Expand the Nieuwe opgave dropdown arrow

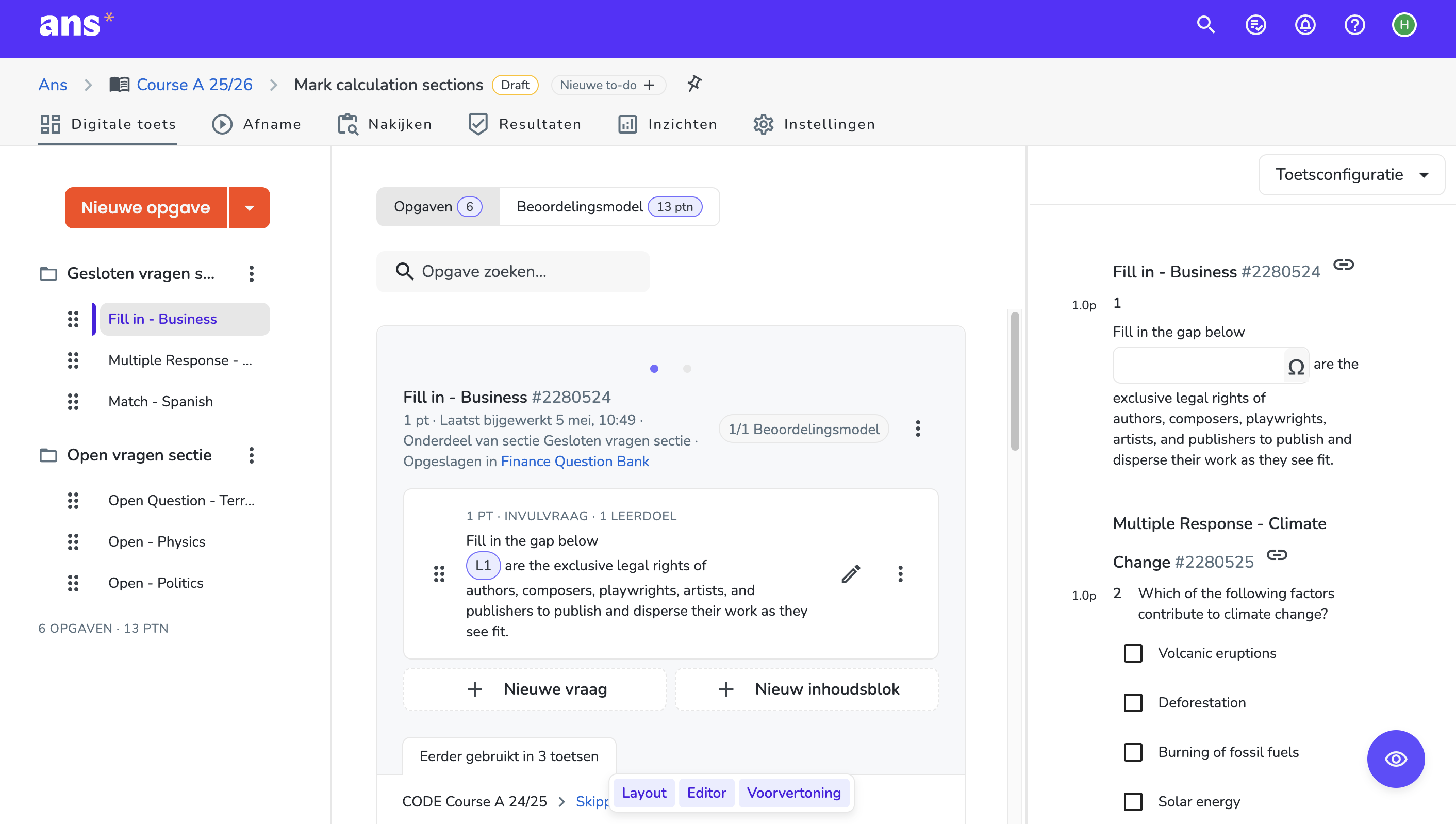coord(249,208)
